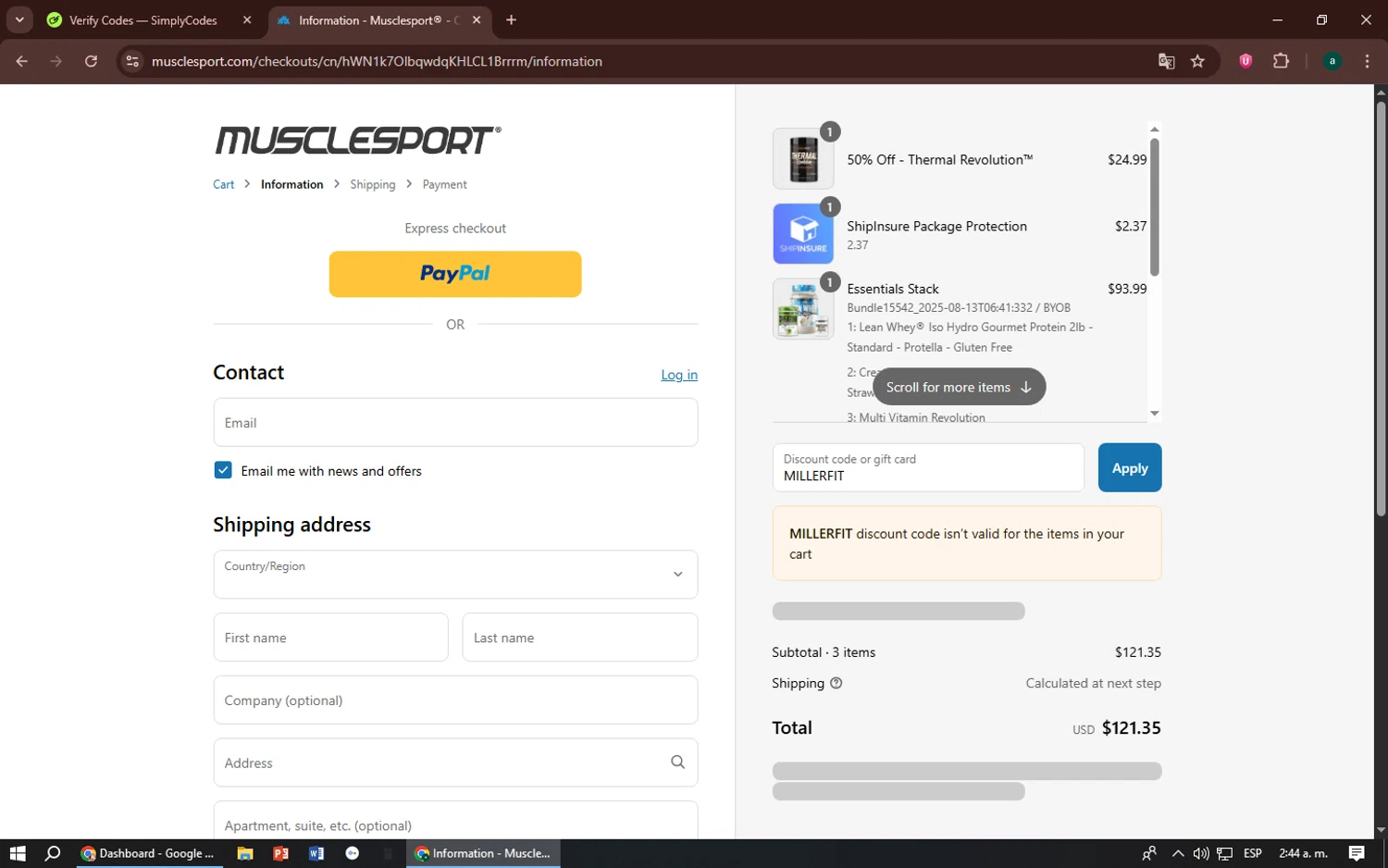
Task: Open volume control in system tray
Action: tap(1201, 853)
